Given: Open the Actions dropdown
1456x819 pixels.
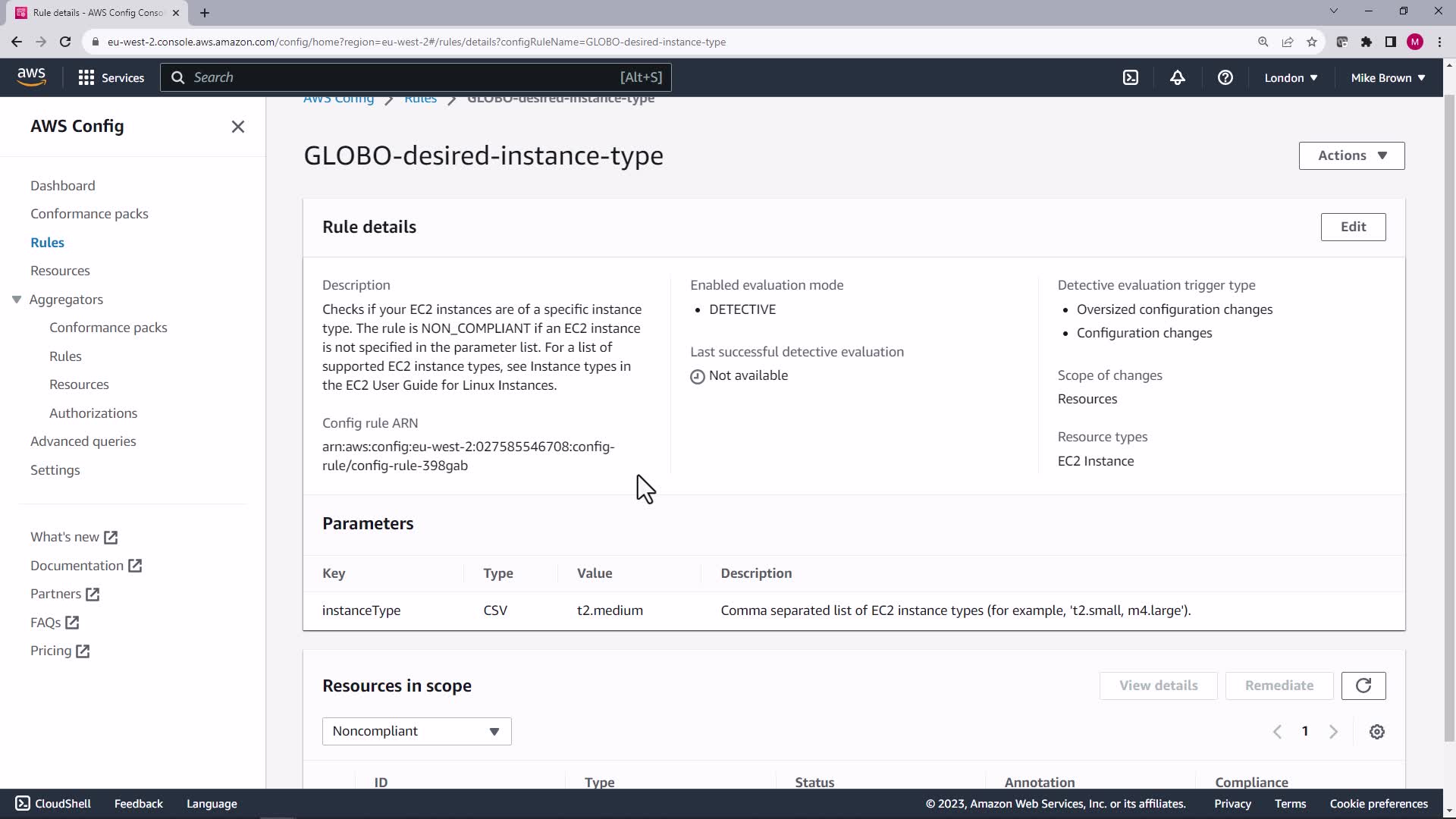Looking at the screenshot, I should (x=1351, y=155).
